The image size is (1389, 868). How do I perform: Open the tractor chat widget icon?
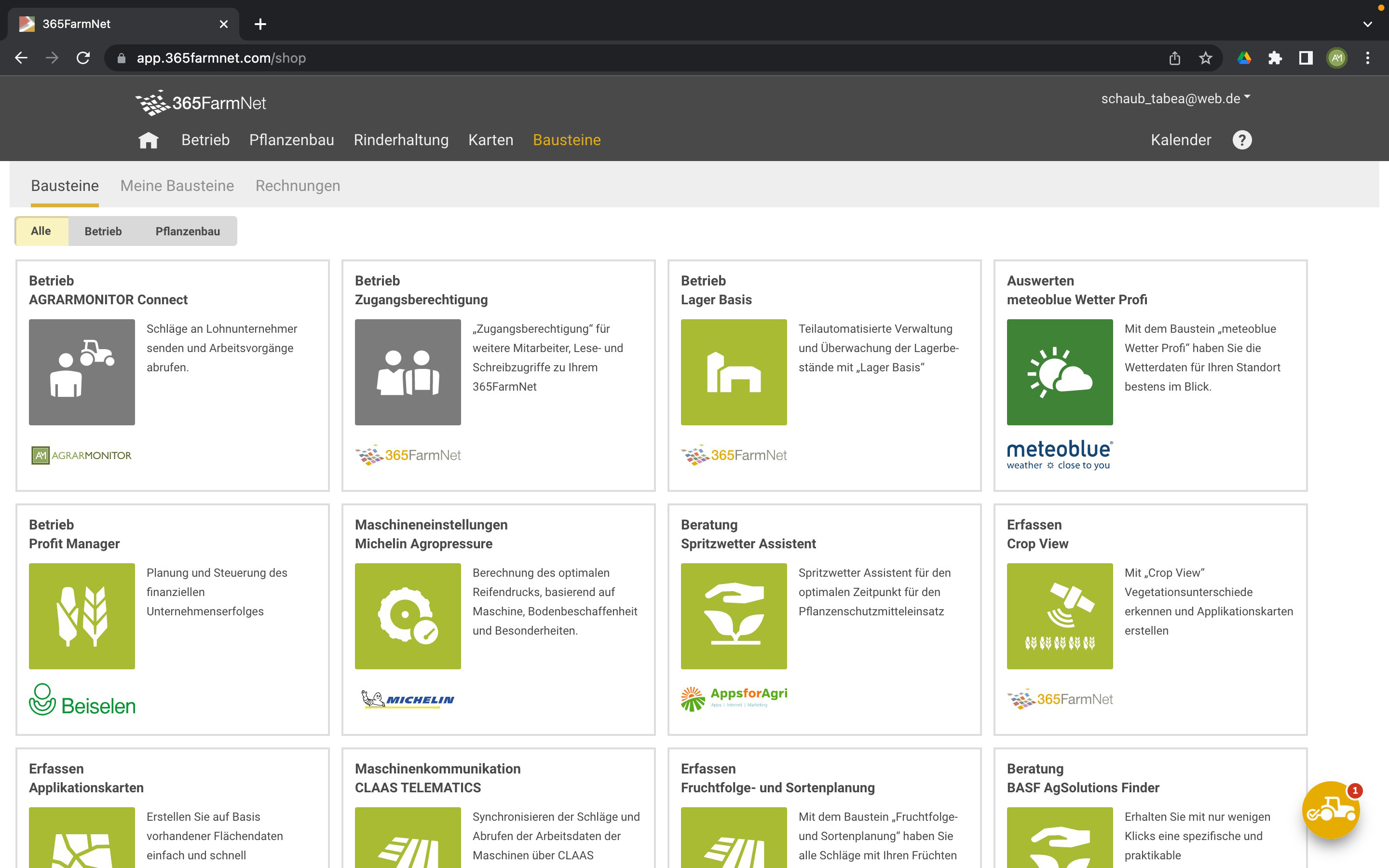(x=1331, y=810)
